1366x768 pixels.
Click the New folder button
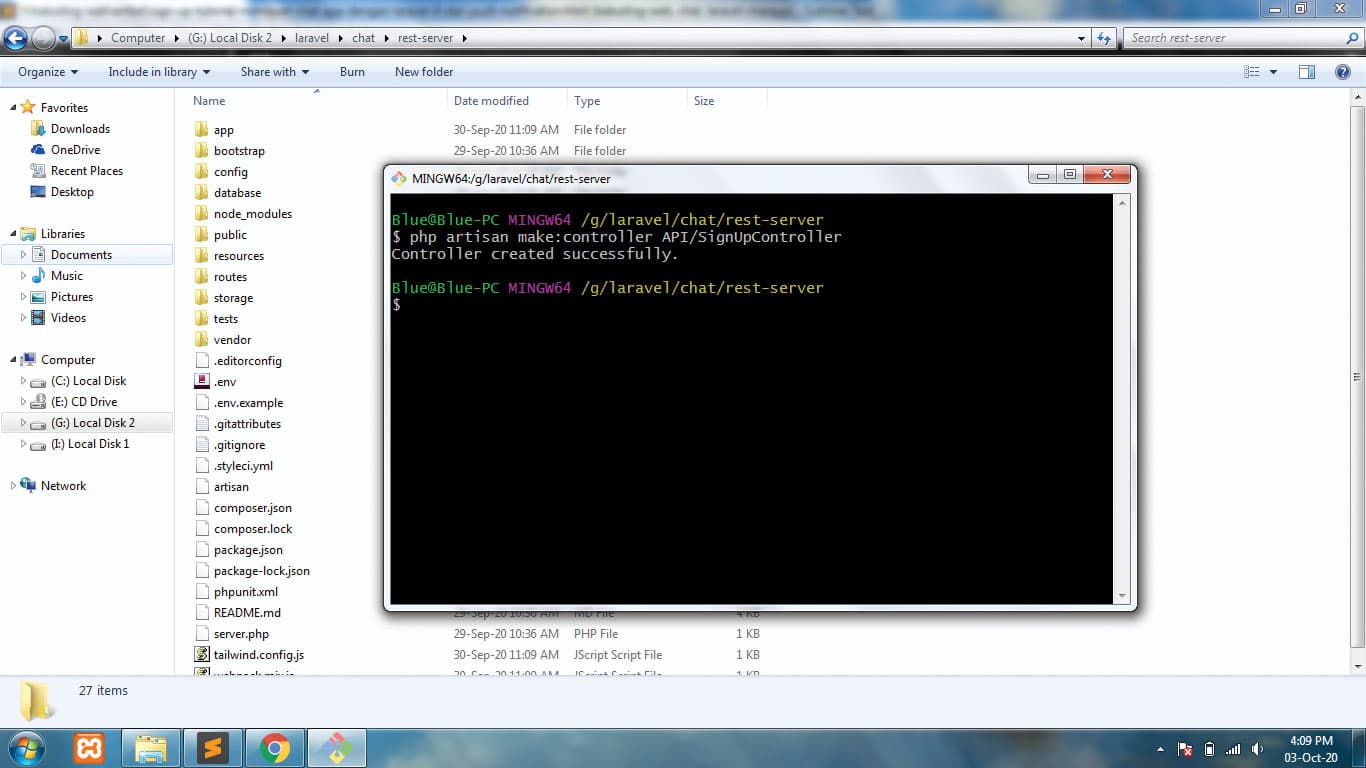424,72
